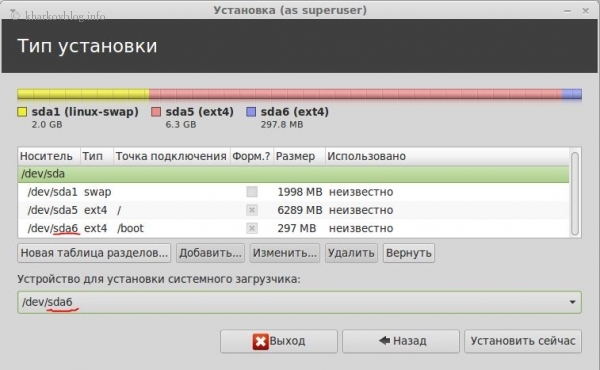
Task: Click the Удалить button
Action: coord(351,253)
